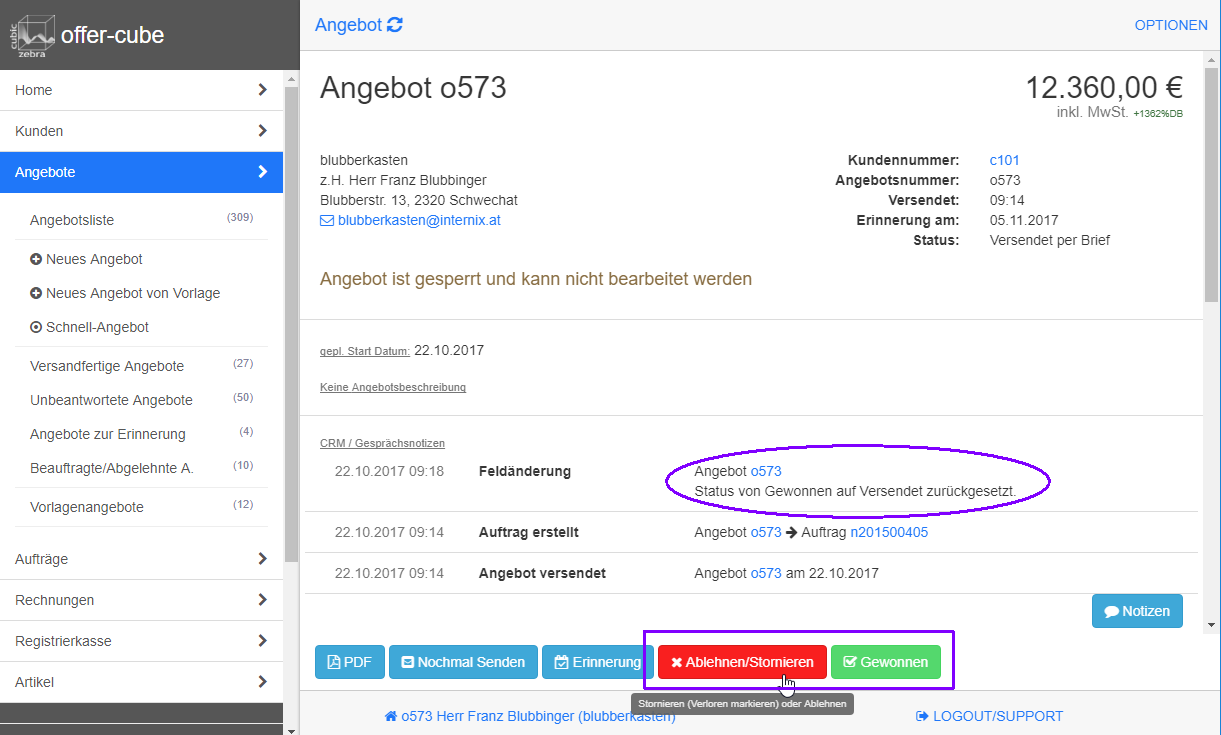Click the target icon of Schnell-Angebot
1221x735 pixels.
[36, 327]
